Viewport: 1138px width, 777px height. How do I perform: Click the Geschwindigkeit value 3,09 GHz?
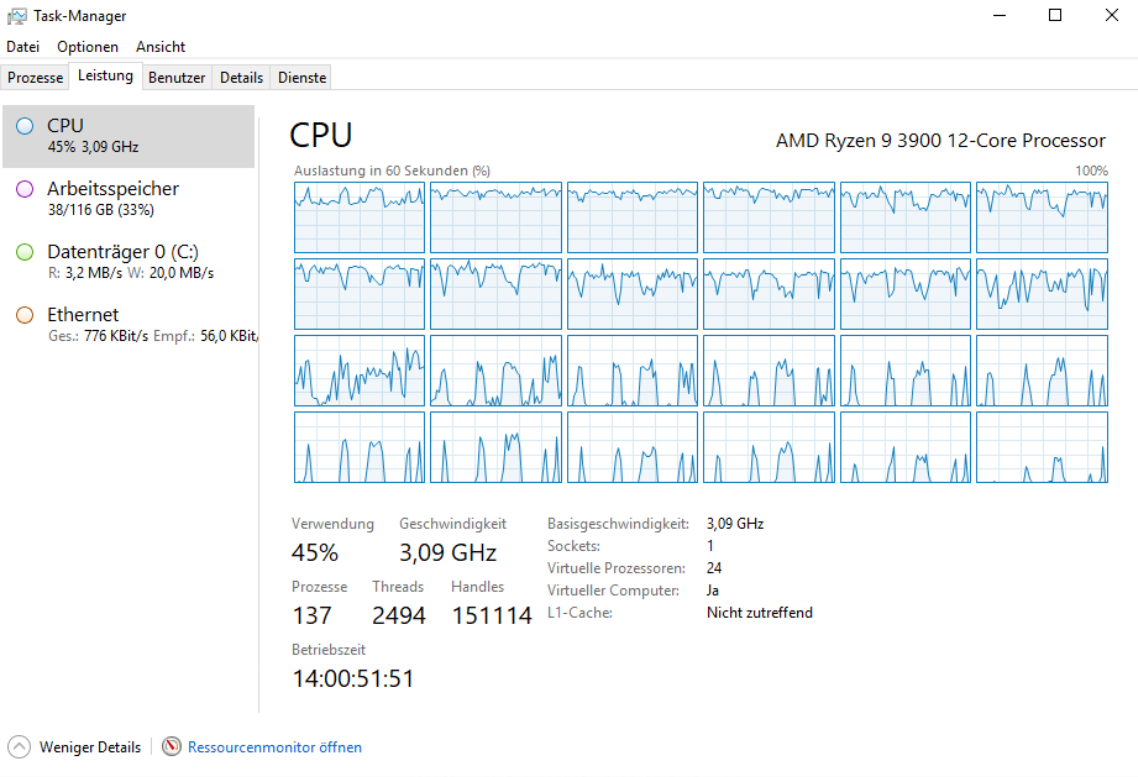click(x=448, y=553)
